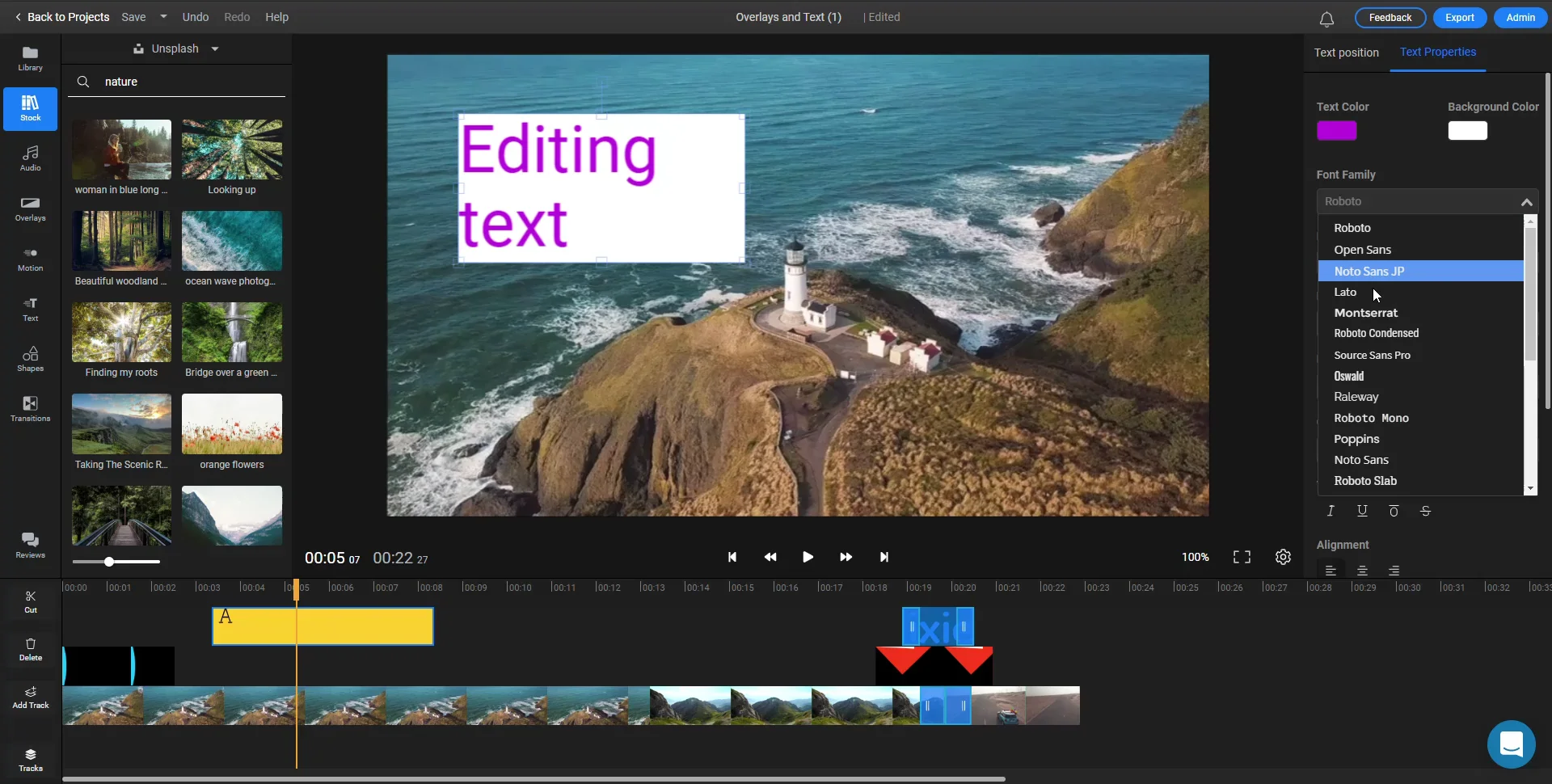Open the Transitions panel
This screenshot has height=784, width=1552.
[30, 409]
